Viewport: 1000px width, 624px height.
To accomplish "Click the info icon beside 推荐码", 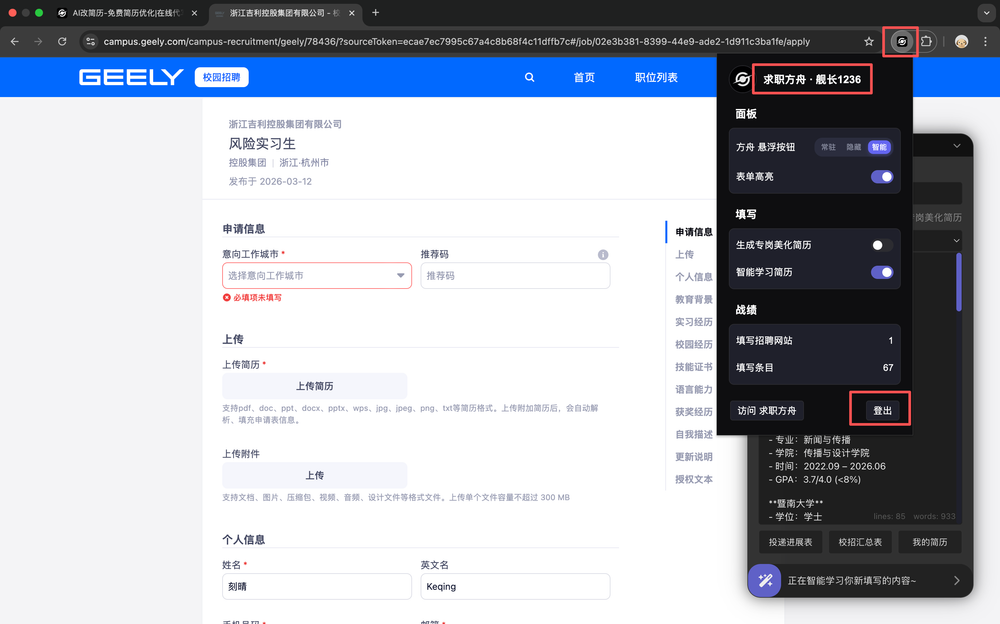I will pos(603,255).
